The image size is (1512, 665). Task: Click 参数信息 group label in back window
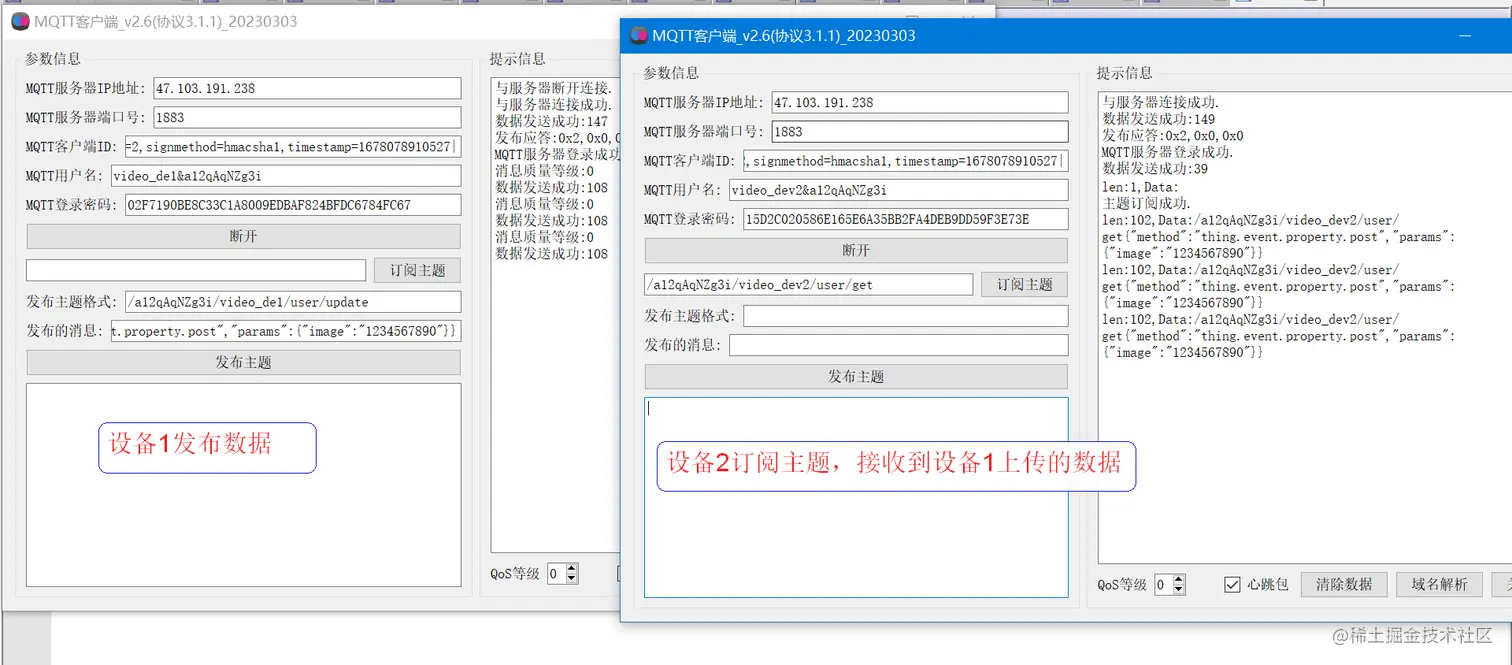pyautogui.click(x=53, y=59)
